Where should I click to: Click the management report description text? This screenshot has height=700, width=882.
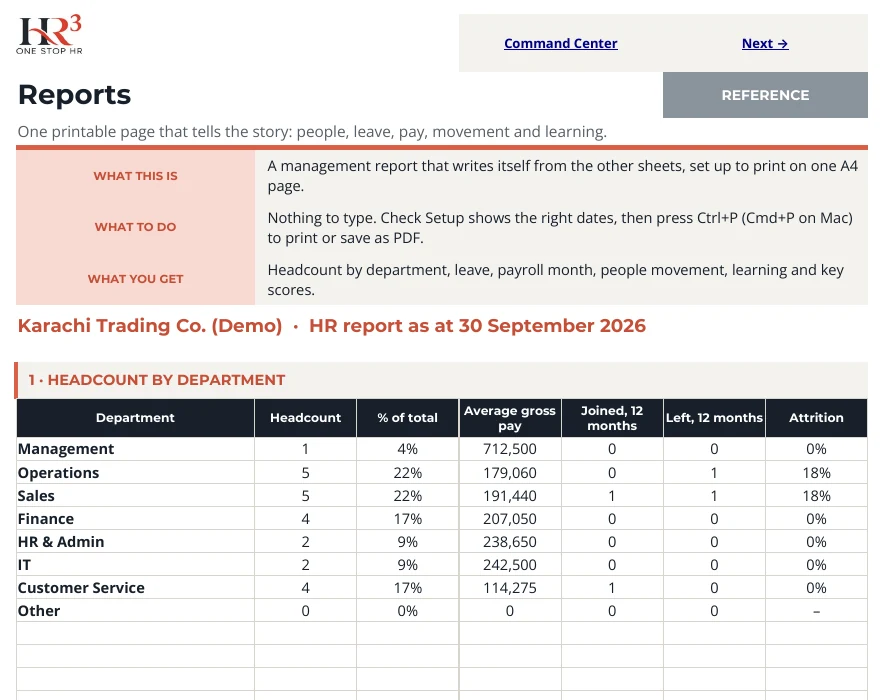coord(562,176)
